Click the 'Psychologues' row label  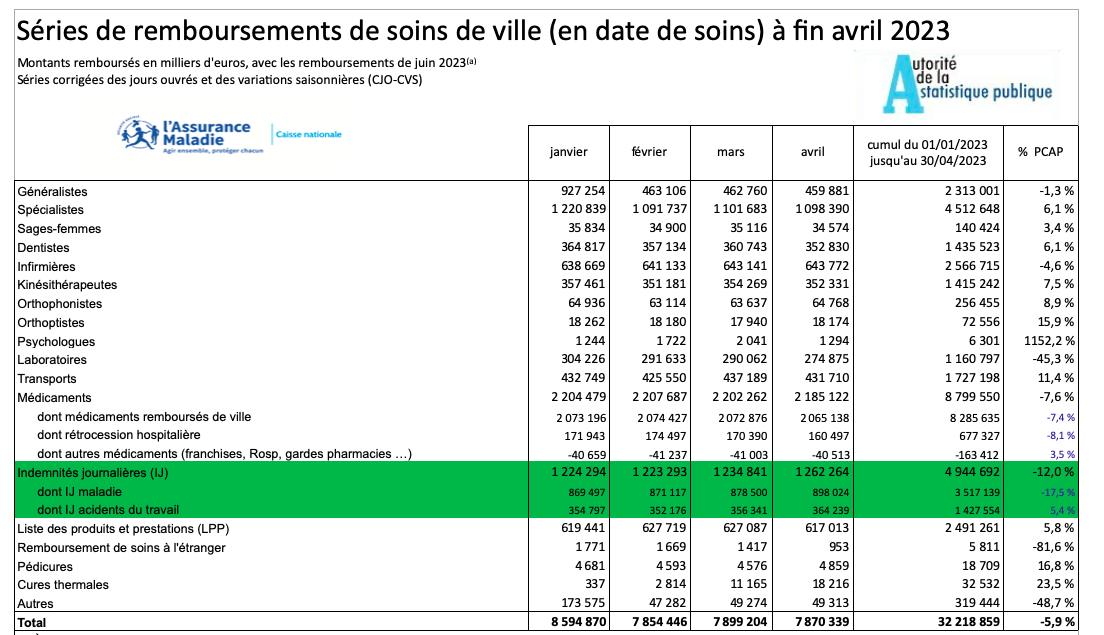(56, 342)
